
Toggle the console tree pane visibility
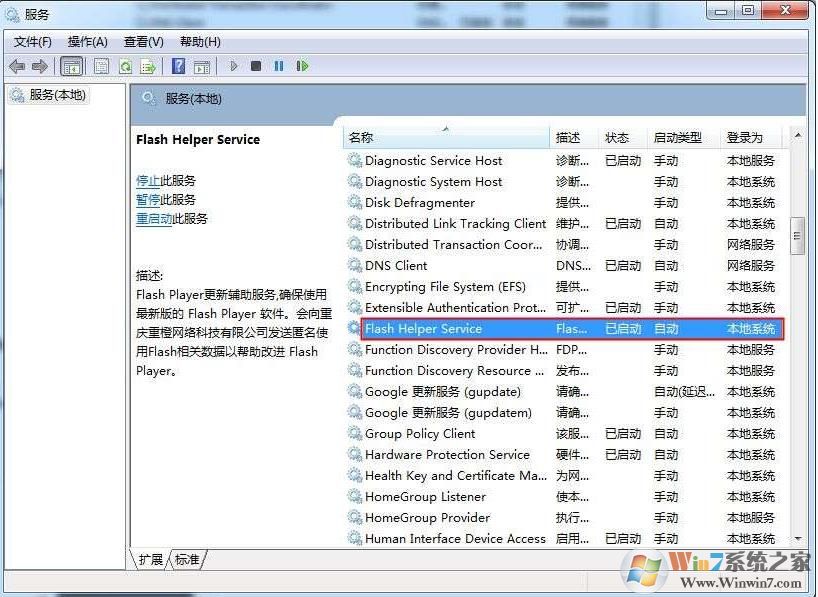pos(71,66)
